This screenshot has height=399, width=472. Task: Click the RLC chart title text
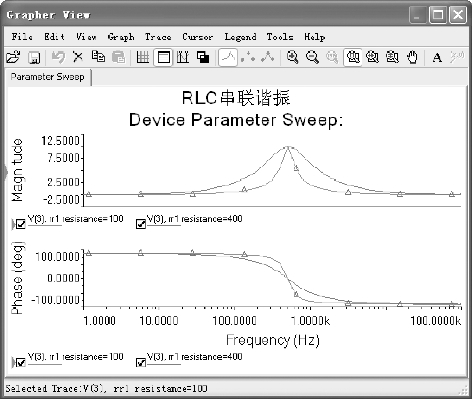tap(236, 98)
